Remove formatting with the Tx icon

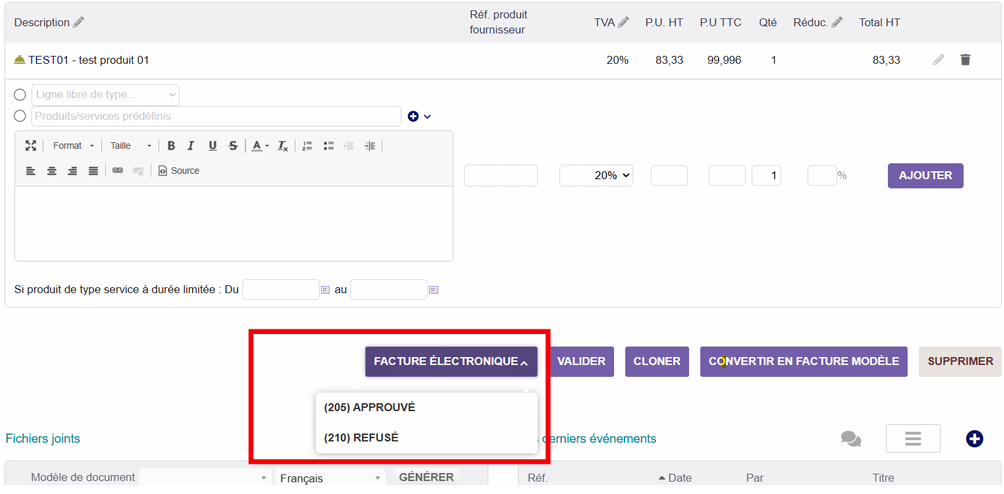(x=282, y=146)
